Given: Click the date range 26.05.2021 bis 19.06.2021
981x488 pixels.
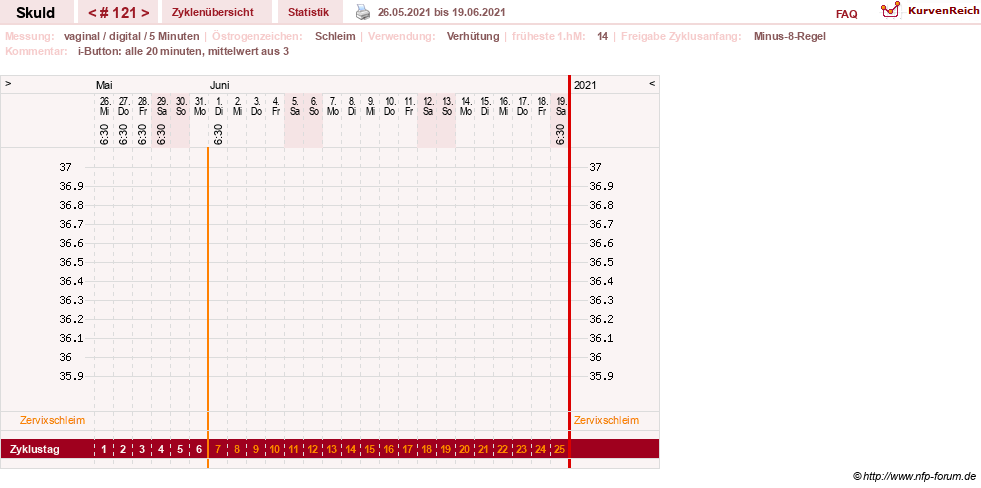Looking at the screenshot, I should pyautogui.click(x=442, y=13).
